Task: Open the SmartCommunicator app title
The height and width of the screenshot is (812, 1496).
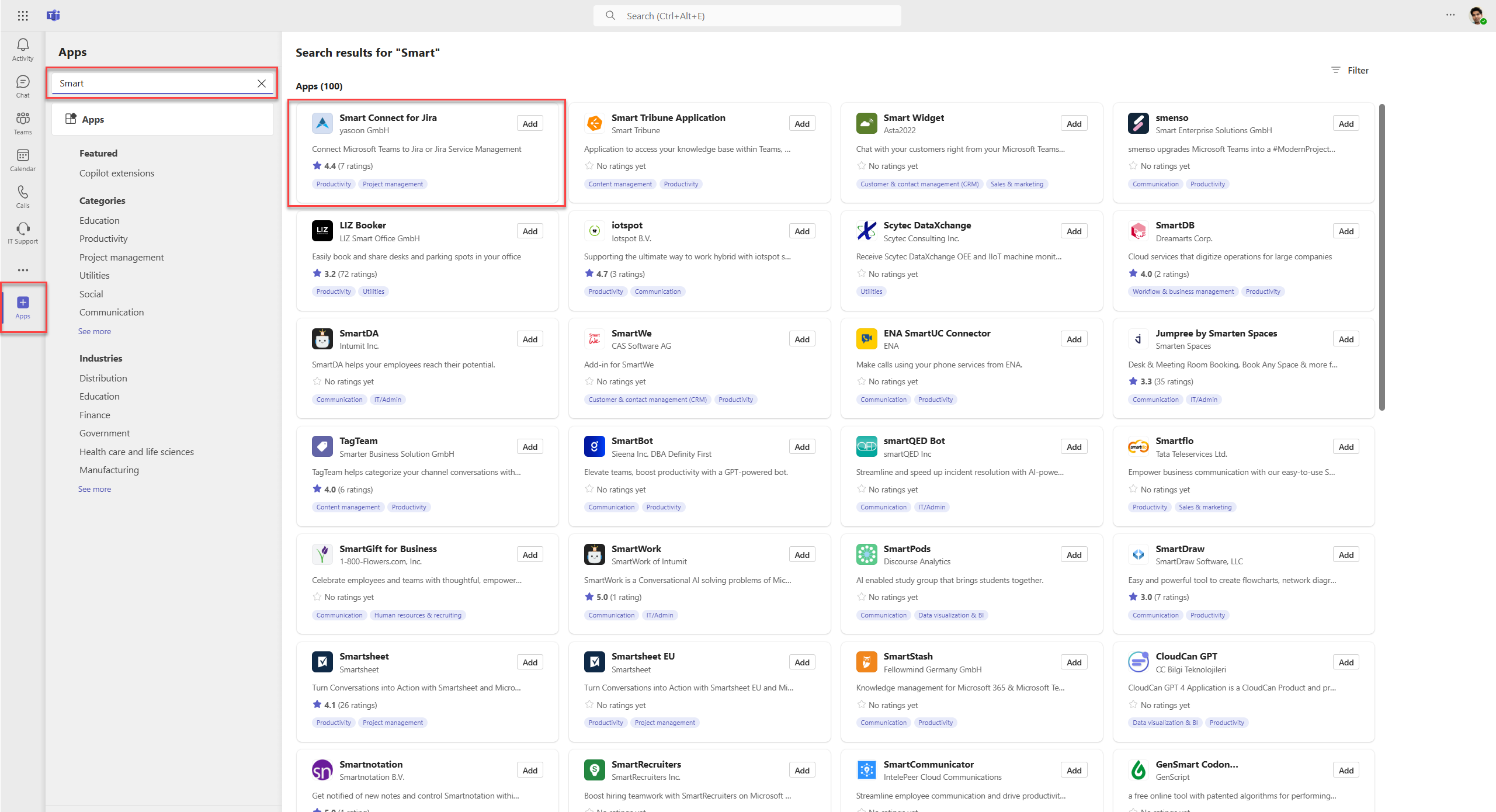Action: (x=928, y=764)
